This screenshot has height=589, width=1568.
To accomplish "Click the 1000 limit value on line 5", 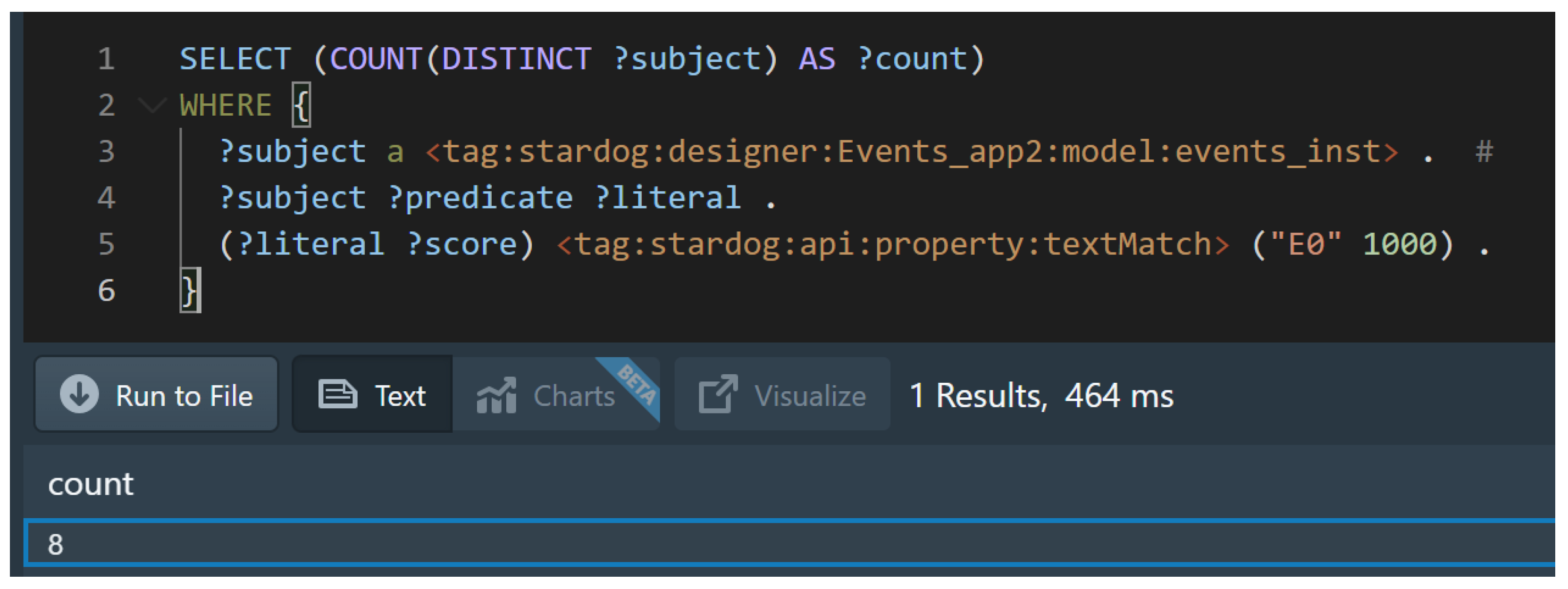I will [1400, 244].
